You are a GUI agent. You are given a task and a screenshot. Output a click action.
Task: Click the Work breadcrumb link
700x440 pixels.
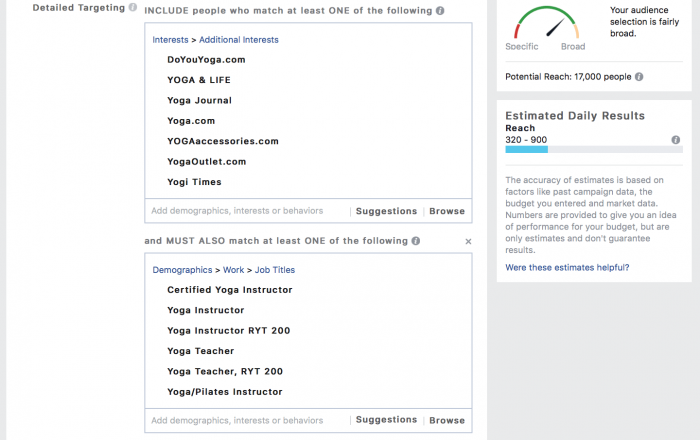click(x=233, y=270)
